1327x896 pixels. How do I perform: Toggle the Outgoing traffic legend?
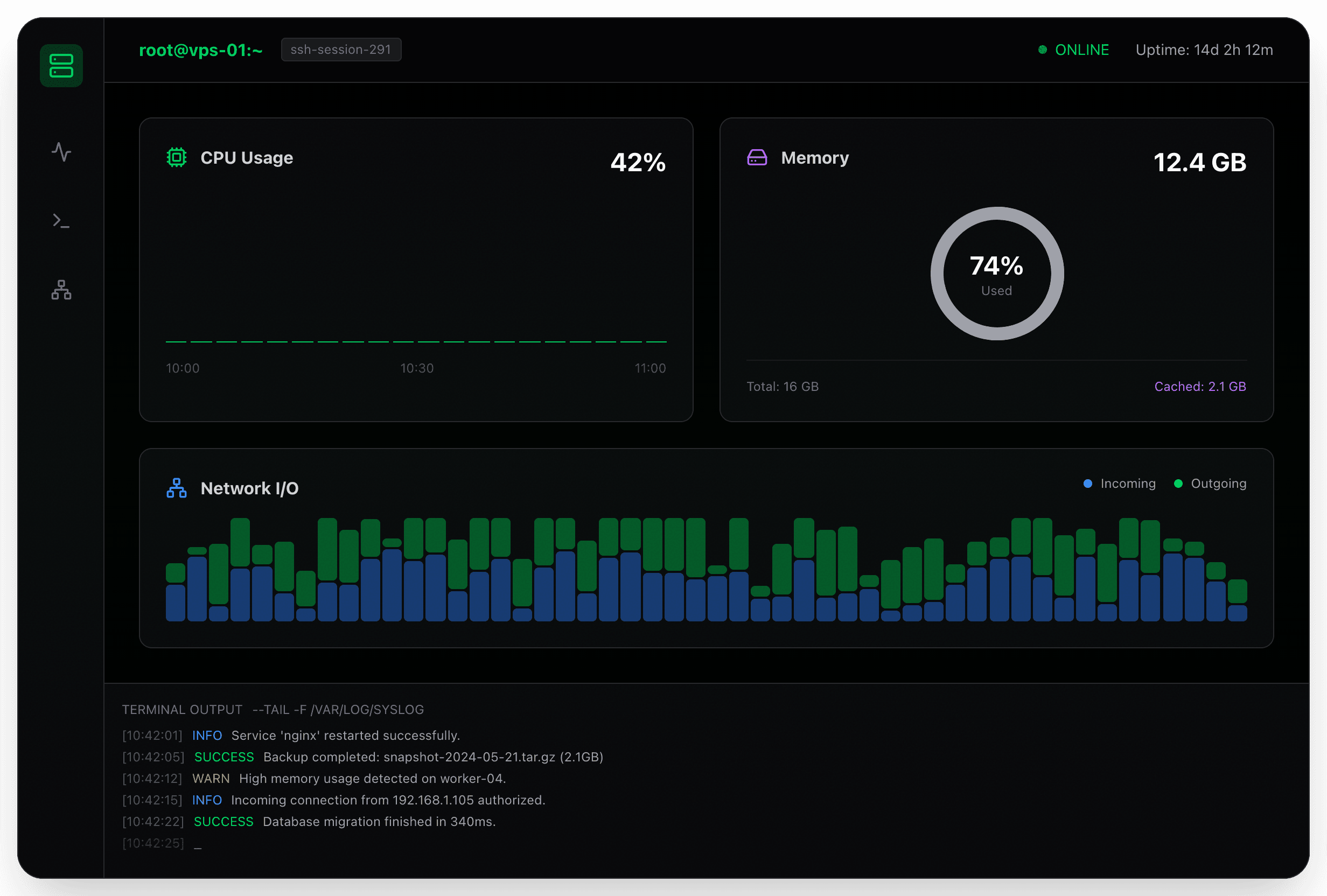(x=1210, y=483)
